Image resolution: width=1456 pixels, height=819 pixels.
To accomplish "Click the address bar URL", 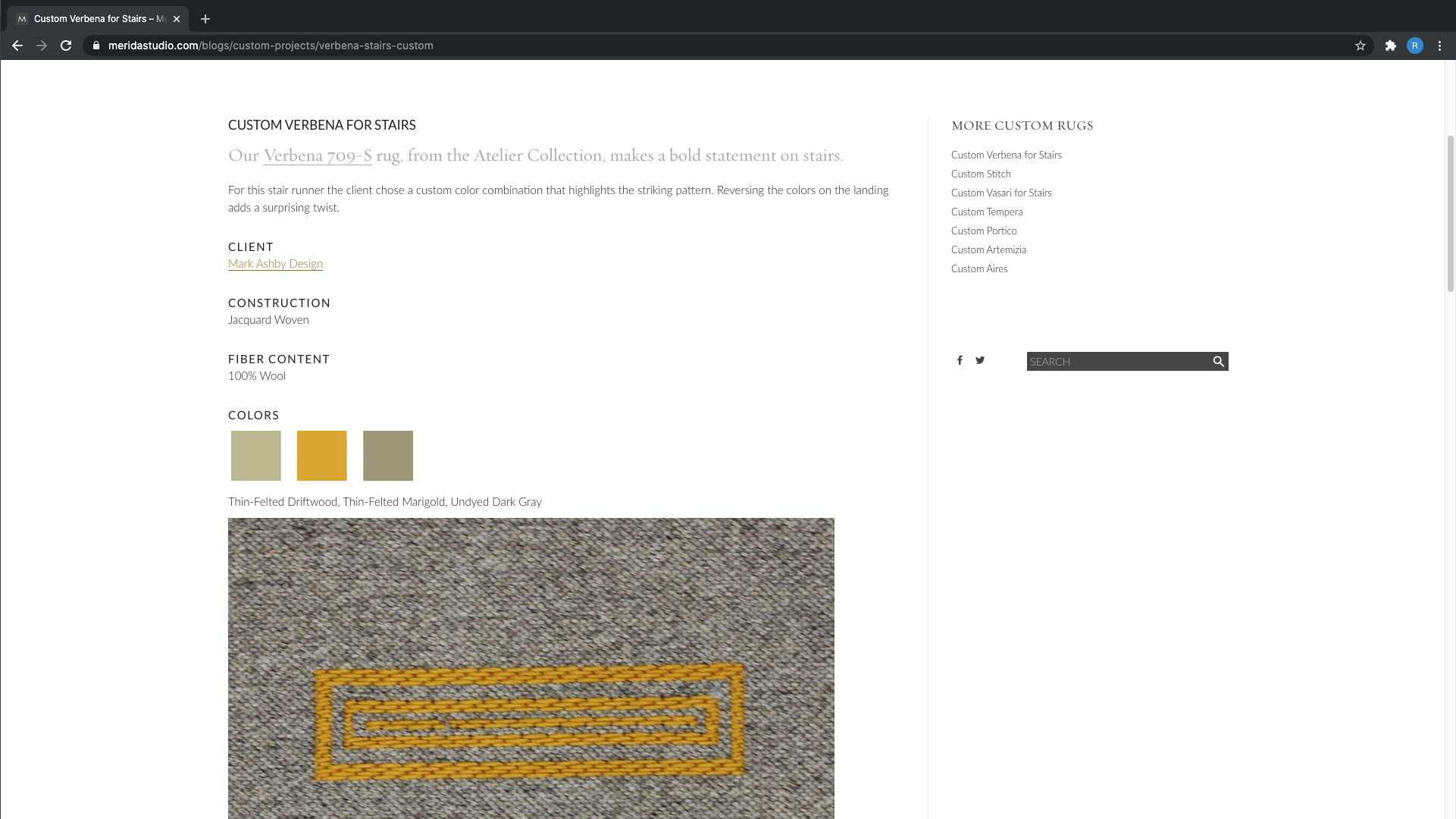I will [271, 45].
